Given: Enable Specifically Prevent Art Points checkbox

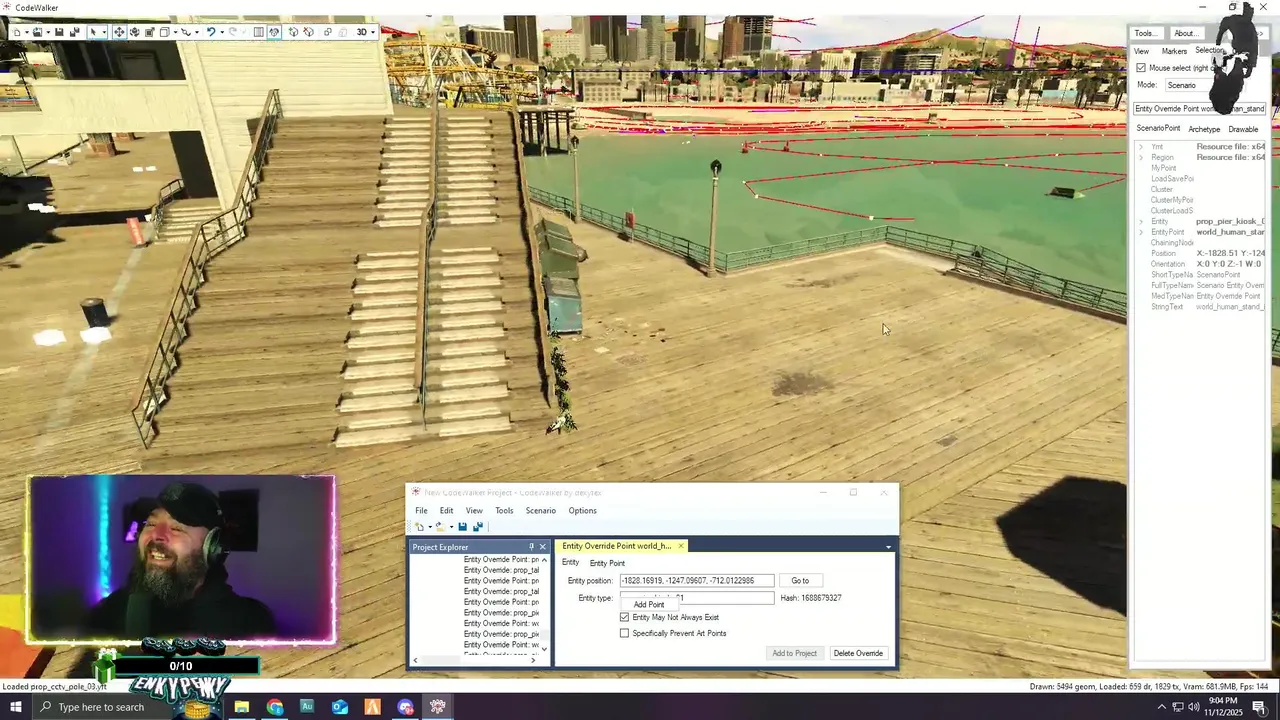Looking at the screenshot, I should [625, 633].
